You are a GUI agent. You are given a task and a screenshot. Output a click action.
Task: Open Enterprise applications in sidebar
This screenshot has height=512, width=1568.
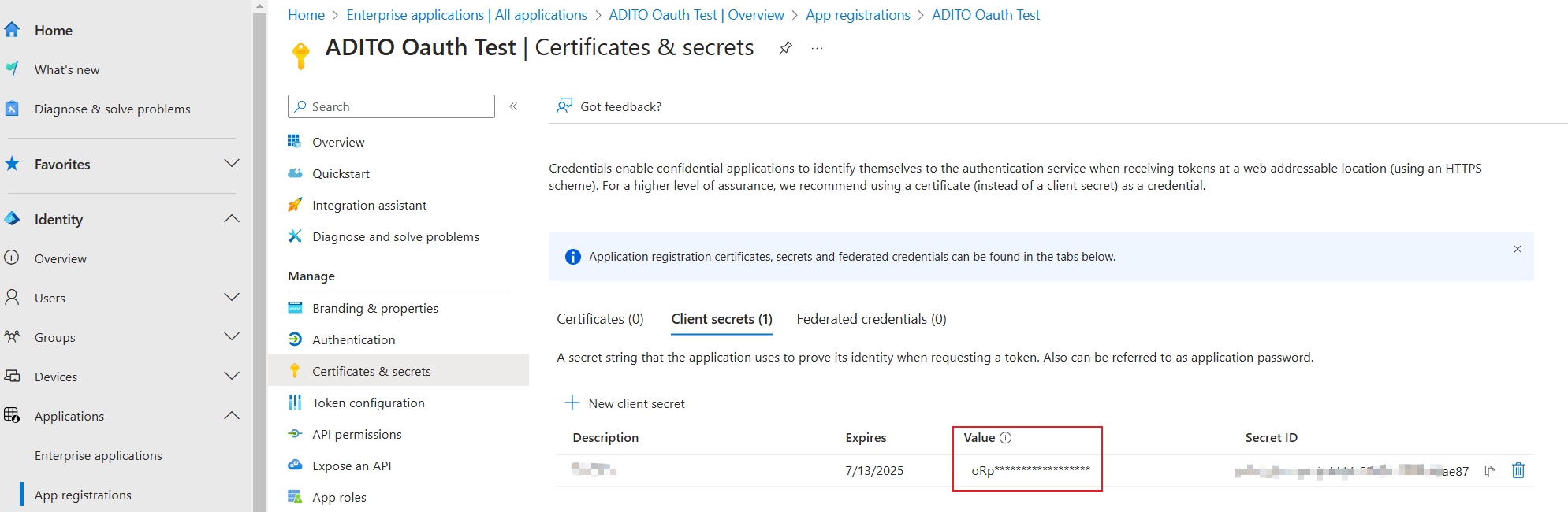coord(99,455)
